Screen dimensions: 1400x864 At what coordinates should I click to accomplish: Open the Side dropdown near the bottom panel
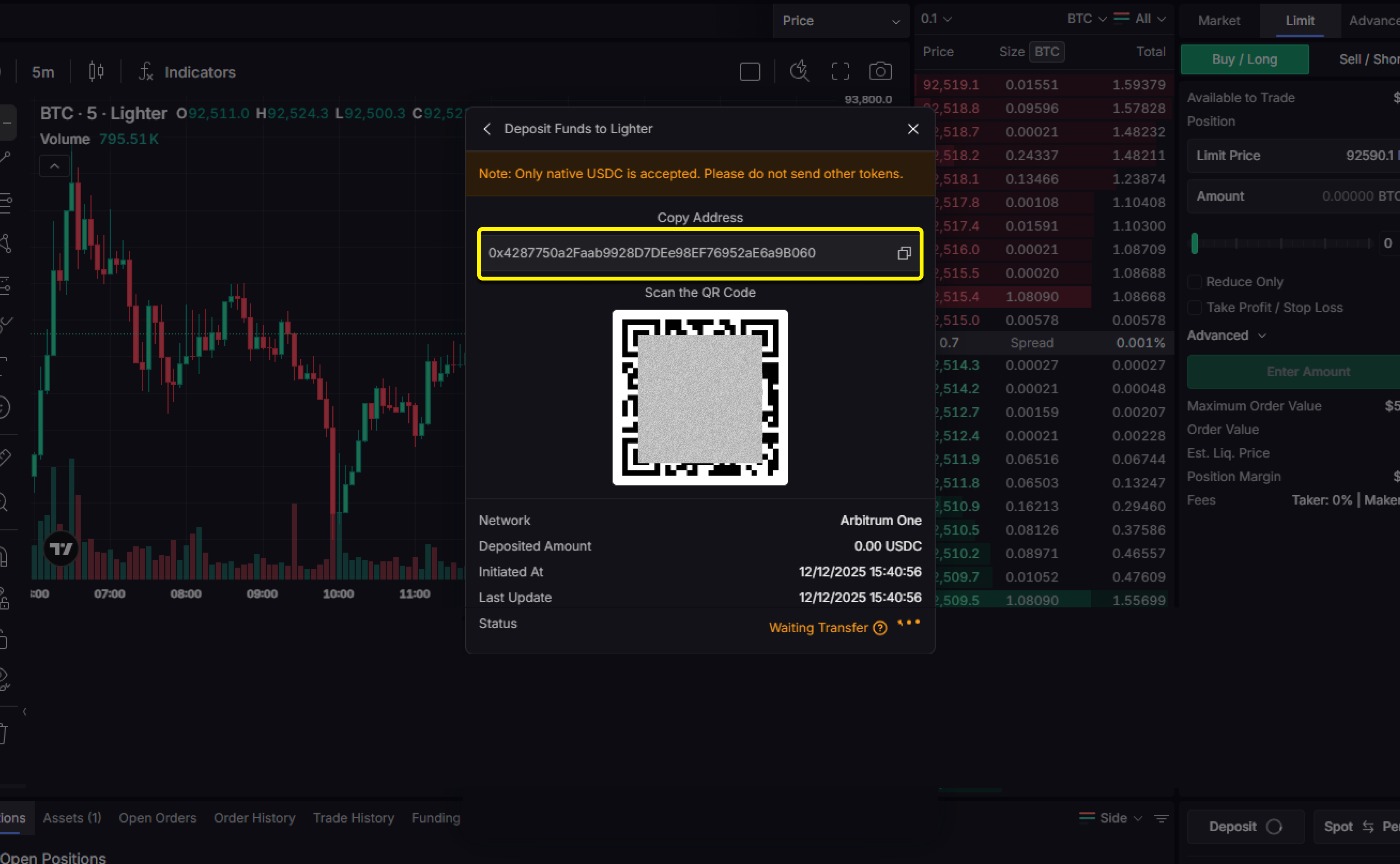[1121, 818]
